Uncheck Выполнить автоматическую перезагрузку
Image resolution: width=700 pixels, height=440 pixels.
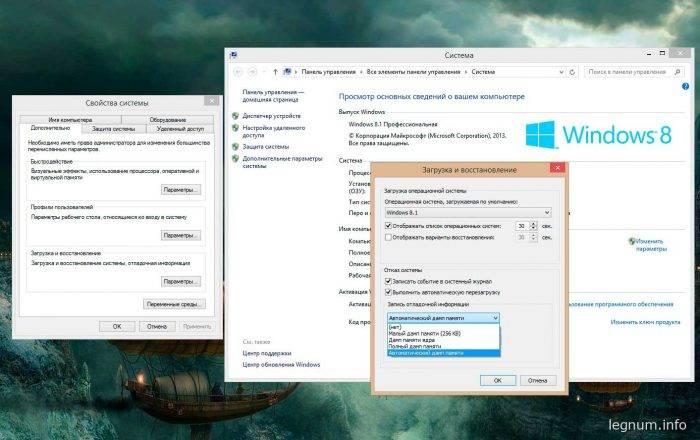(x=388, y=292)
